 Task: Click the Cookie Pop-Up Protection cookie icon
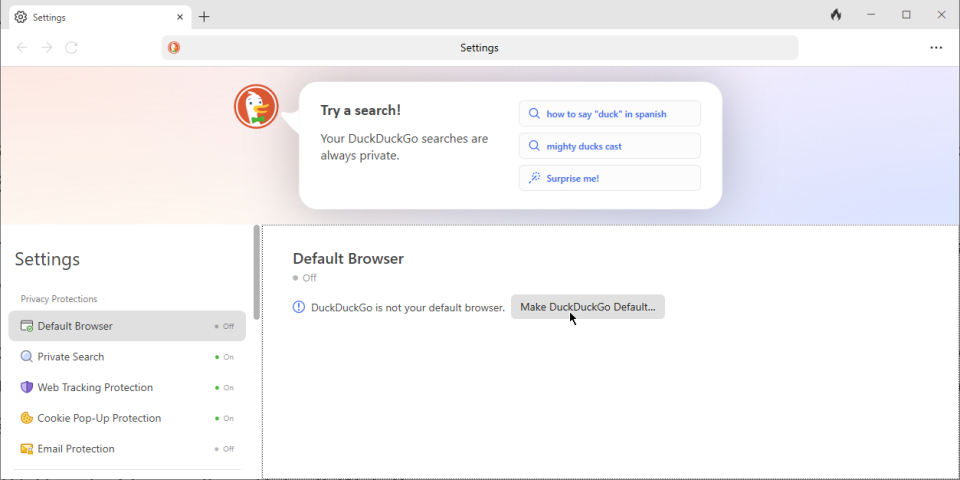click(x=27, y=418)
